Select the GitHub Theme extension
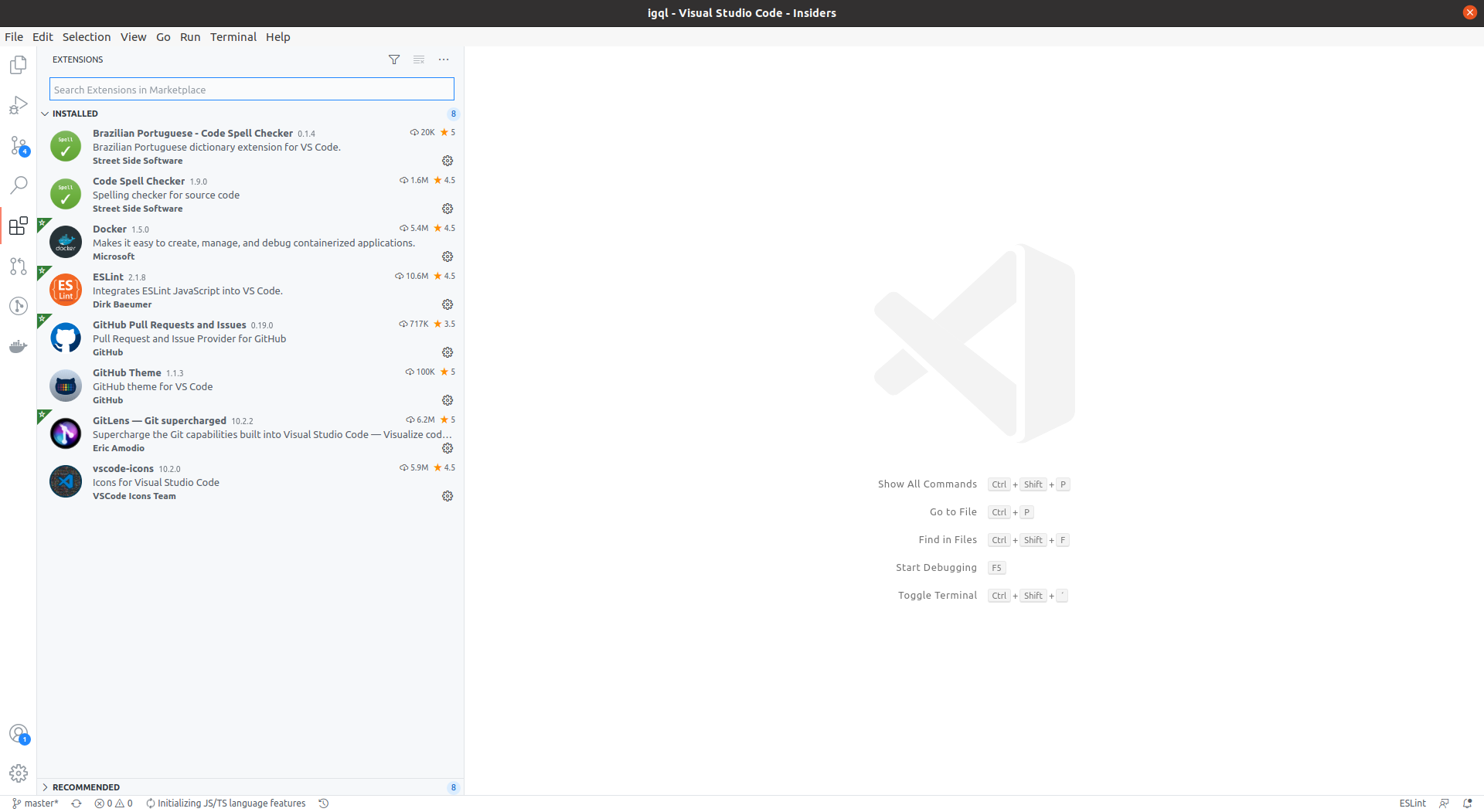1484x812 pixels. (250, 386)
